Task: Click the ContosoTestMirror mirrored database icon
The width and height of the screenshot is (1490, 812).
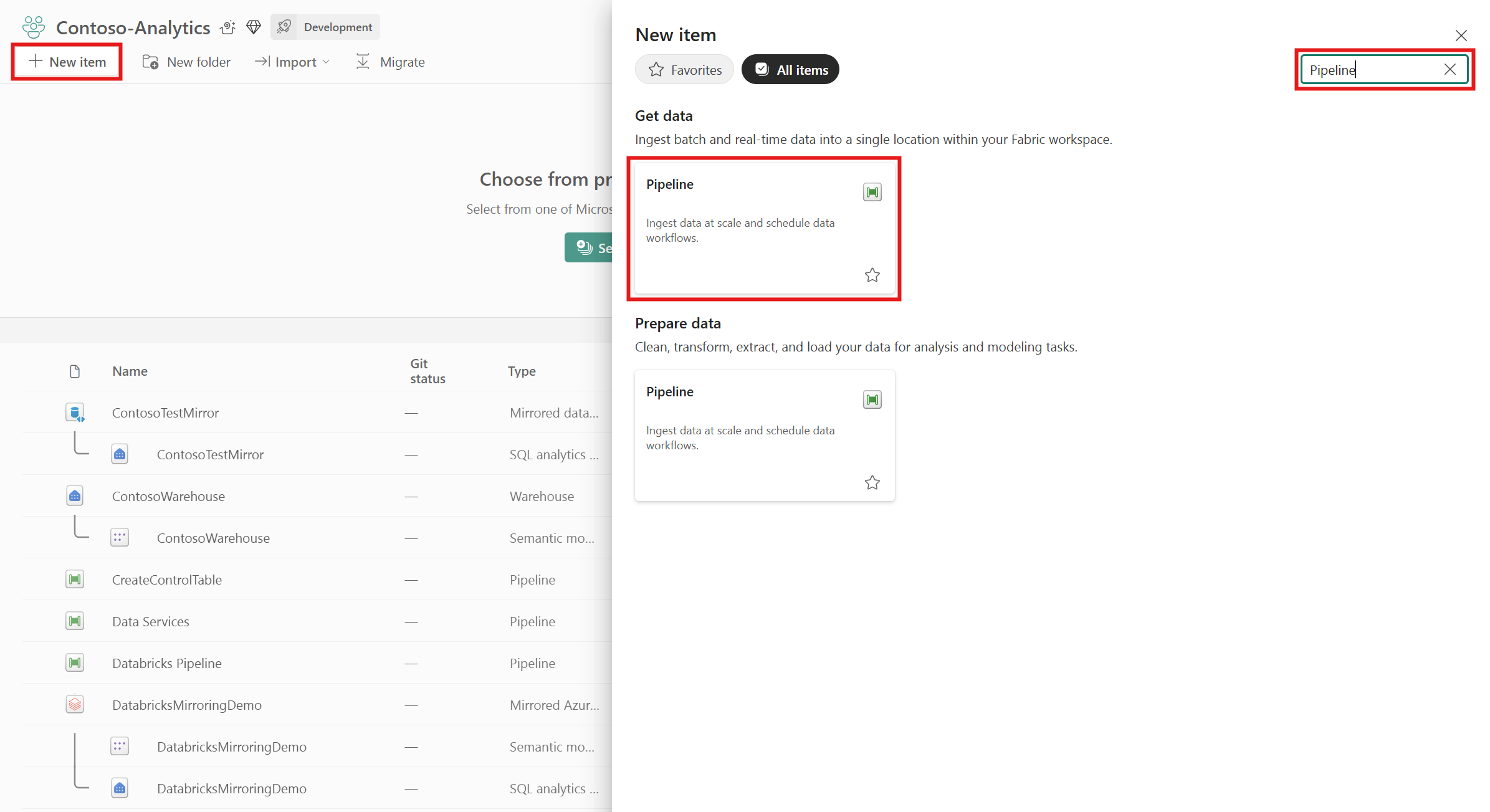Action: (x=75, y=413)
